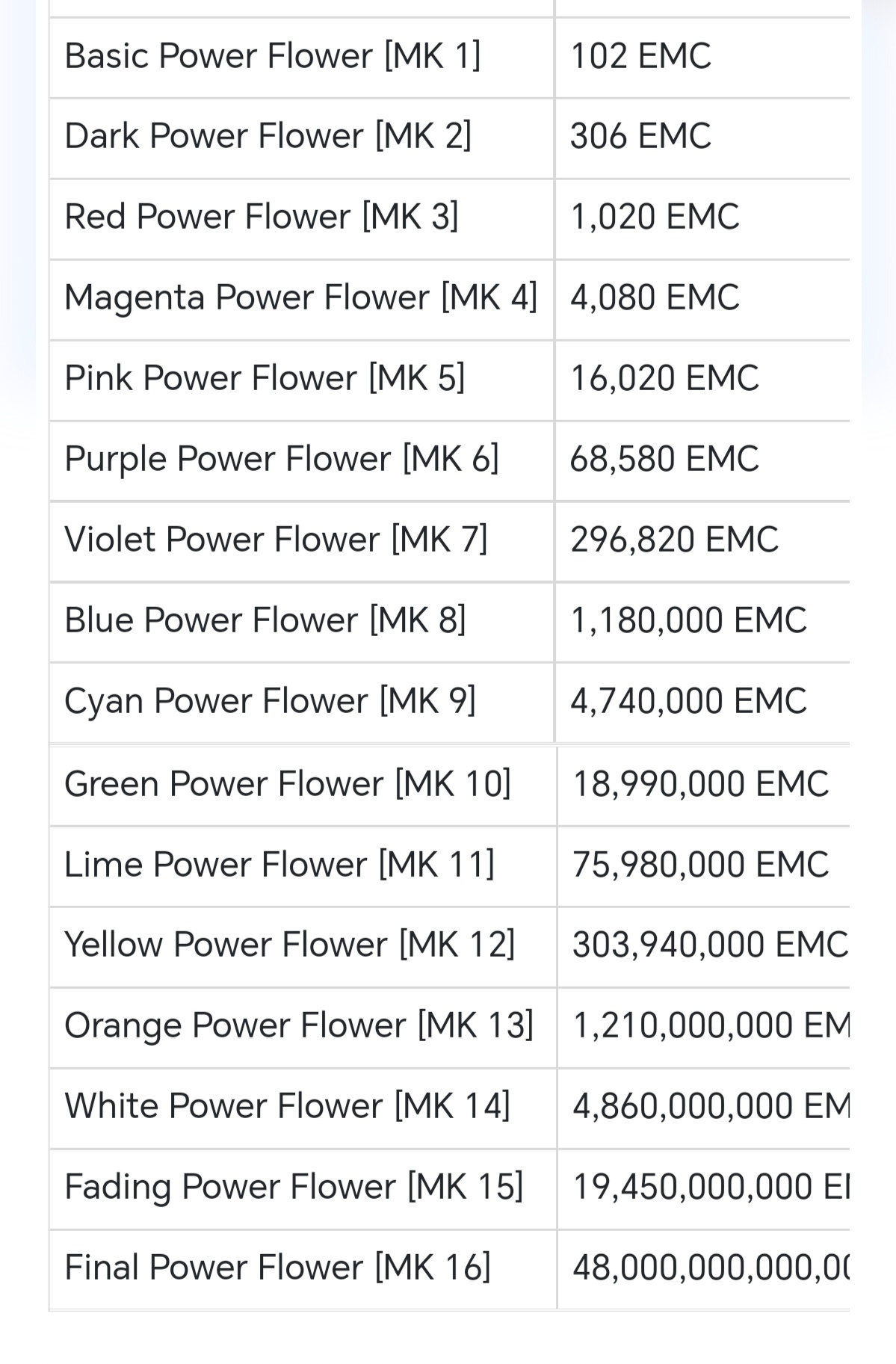
Task: Select the Blue Power Flower [MK 8] cell
Action: pos(302,623)
